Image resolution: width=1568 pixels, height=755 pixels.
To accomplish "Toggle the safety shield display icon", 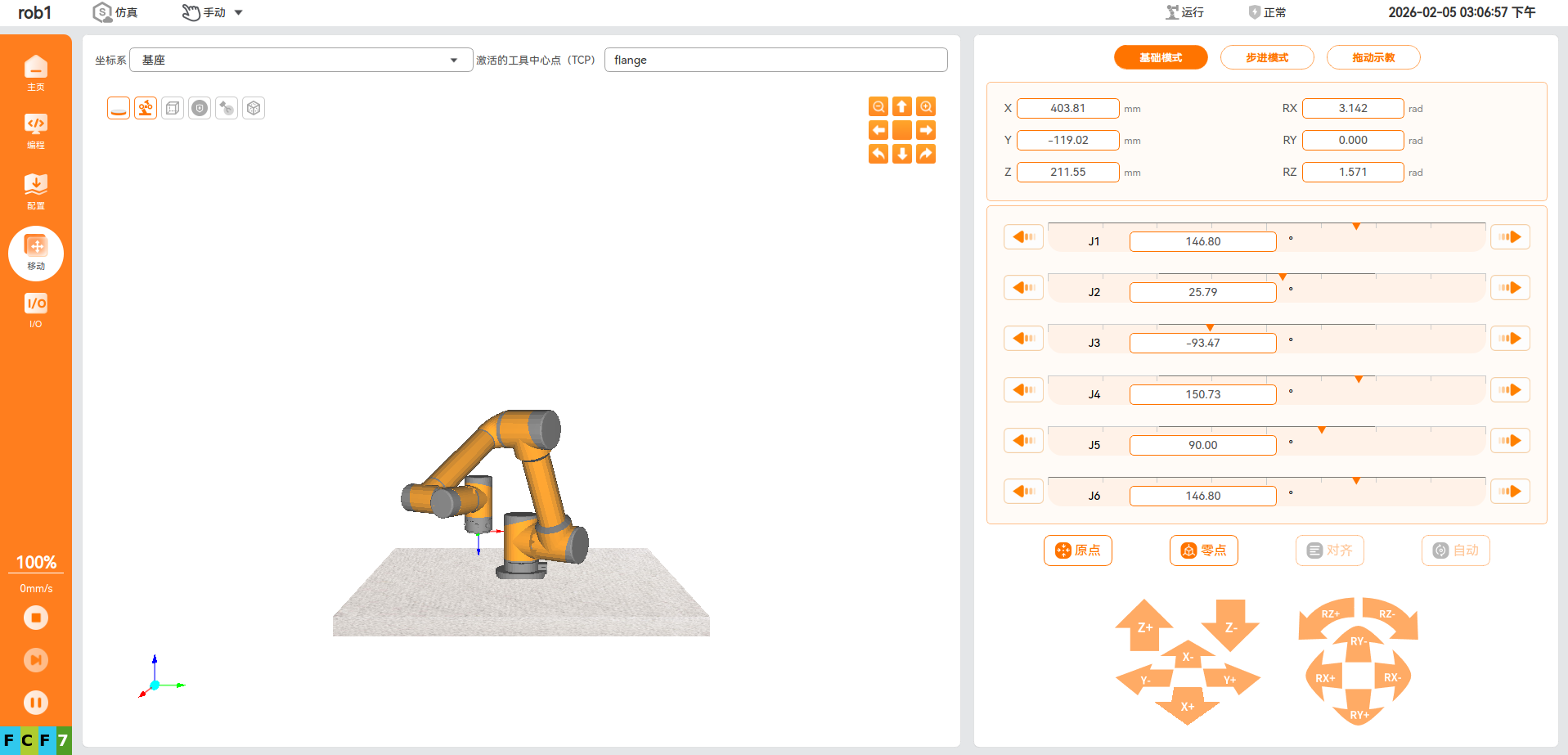I will pos(200,108).
